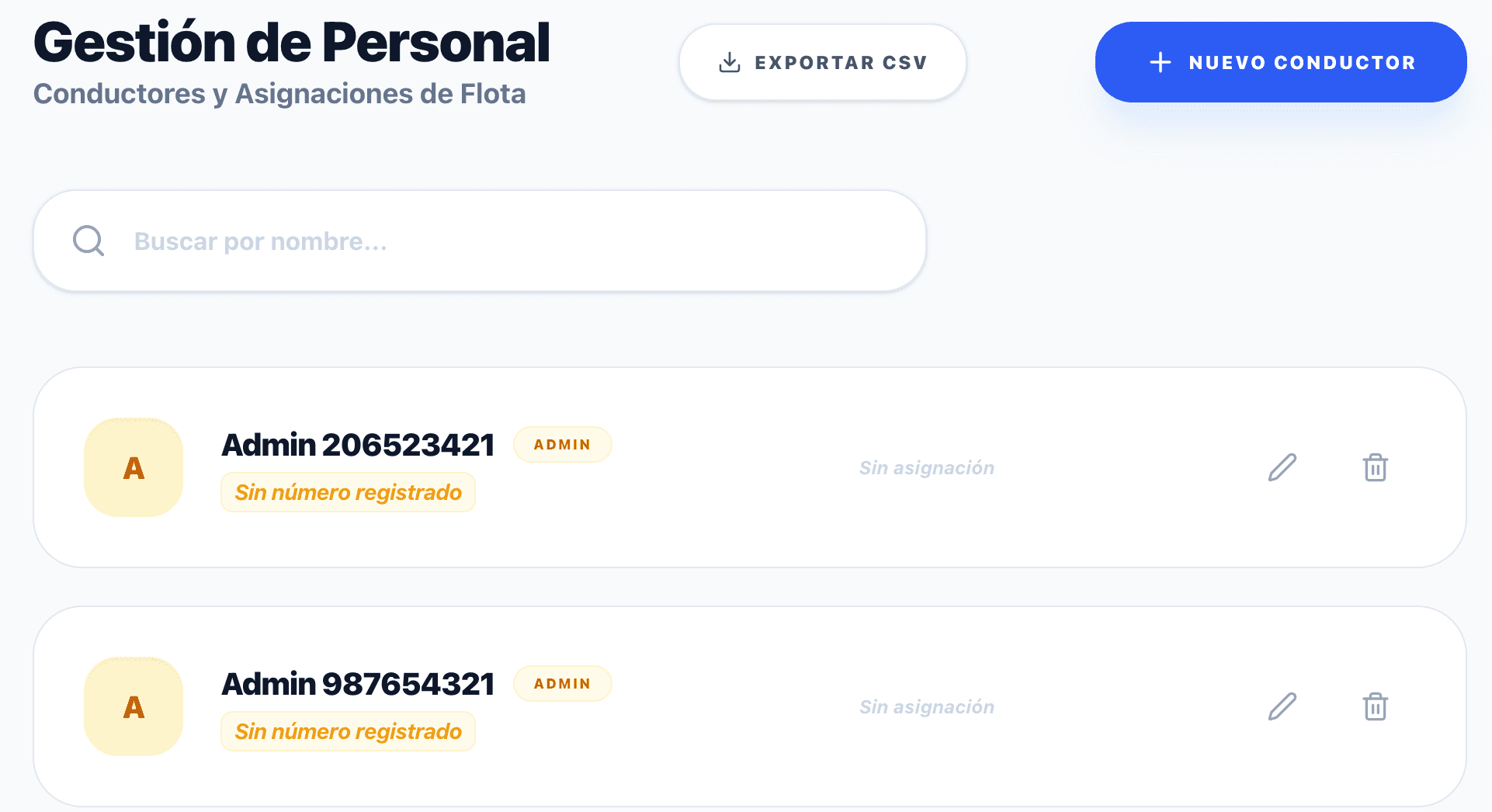1492x812 pixels.
Task: Select the Sin número registrado badge for Admin 206523421
Action: click(x=348, y=491)
